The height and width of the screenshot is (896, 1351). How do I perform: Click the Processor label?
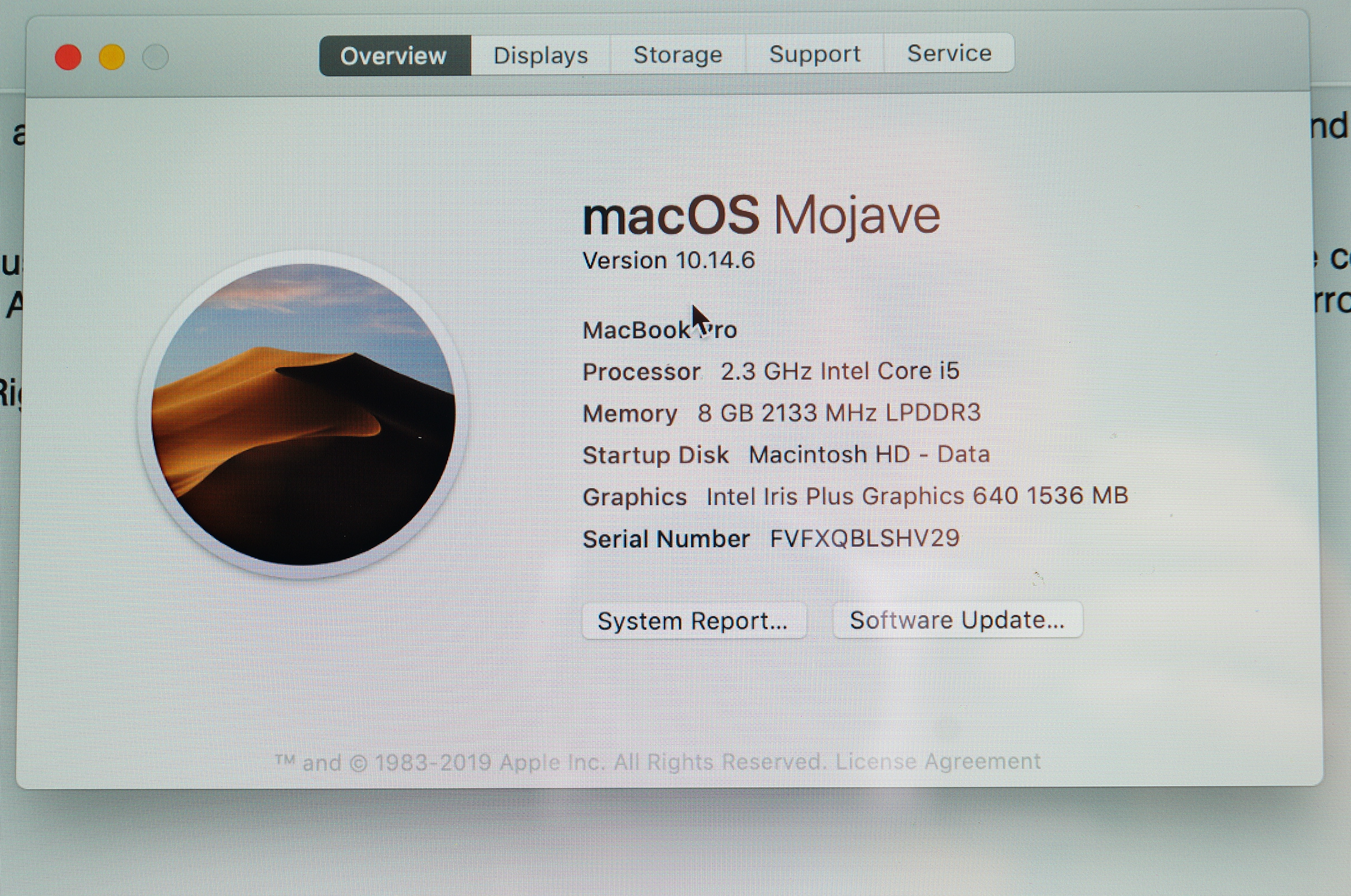[641, 372]
